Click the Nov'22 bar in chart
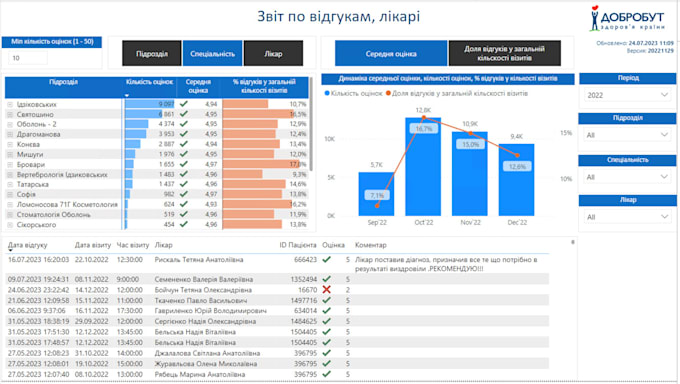 click(x=470, y=174)
